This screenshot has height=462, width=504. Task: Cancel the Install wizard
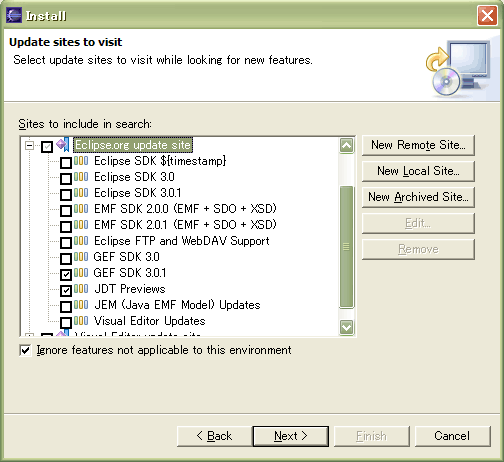click(453, 436)
